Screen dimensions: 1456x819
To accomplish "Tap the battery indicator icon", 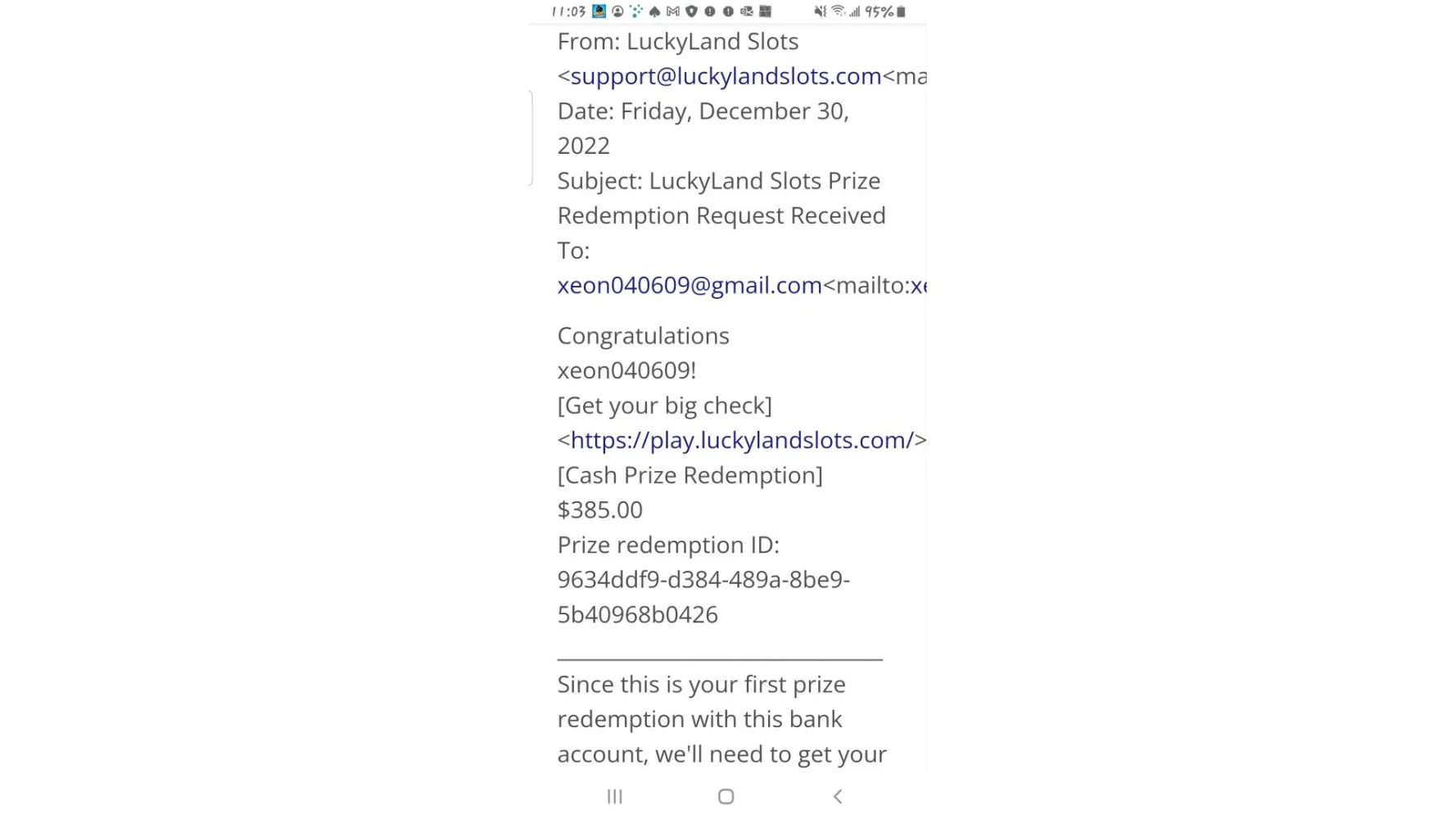I will click(901, 11).
